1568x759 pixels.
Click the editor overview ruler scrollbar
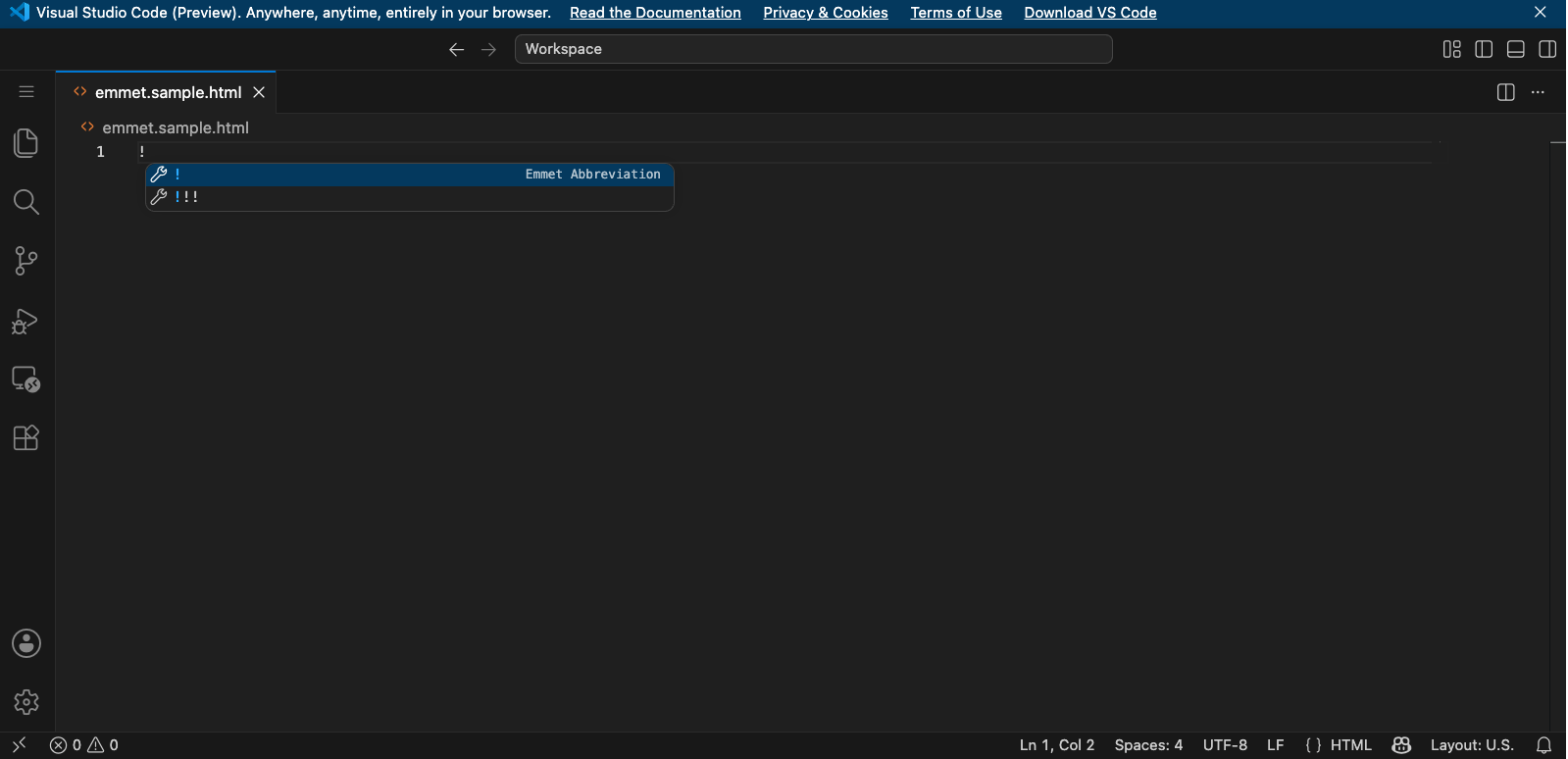pos(1558,436)
